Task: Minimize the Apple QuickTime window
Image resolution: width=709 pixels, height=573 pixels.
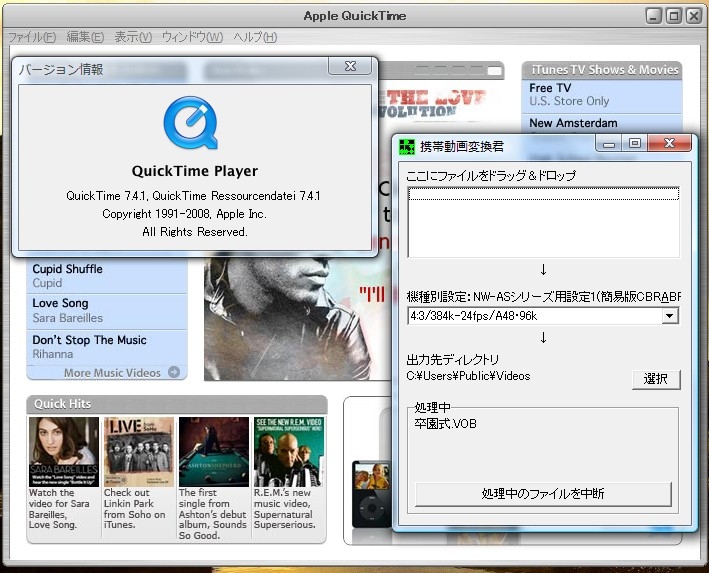Action: point(653,16)
